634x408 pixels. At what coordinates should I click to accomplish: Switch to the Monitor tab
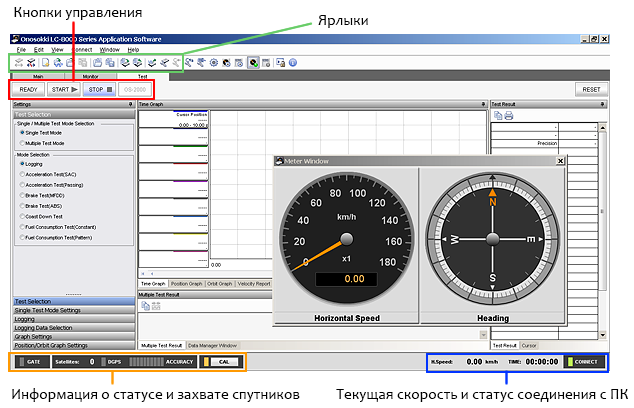(90, 76)
